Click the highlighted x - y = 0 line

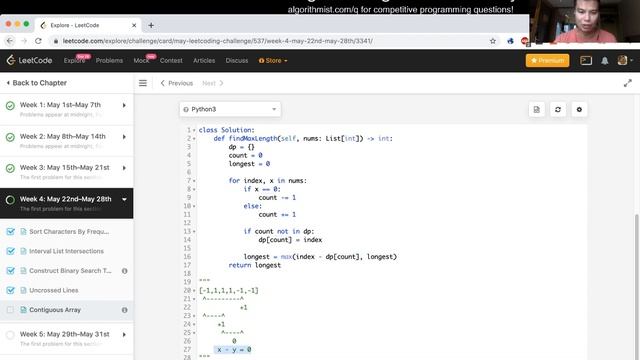234,350
